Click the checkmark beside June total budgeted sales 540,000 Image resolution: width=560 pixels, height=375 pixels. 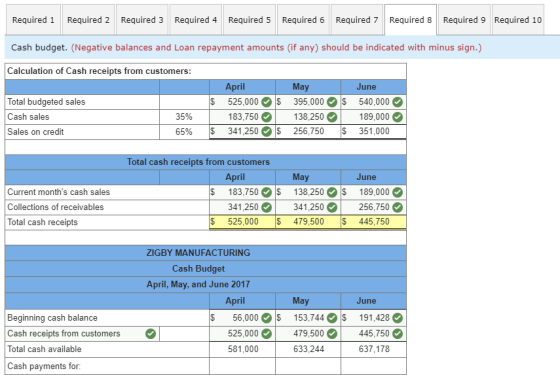click(x=398, y=102)
